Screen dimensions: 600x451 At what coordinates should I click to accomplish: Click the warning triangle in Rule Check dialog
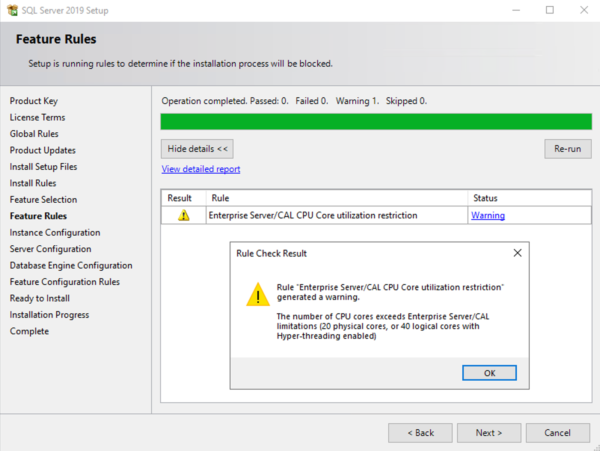pos(258,294)
